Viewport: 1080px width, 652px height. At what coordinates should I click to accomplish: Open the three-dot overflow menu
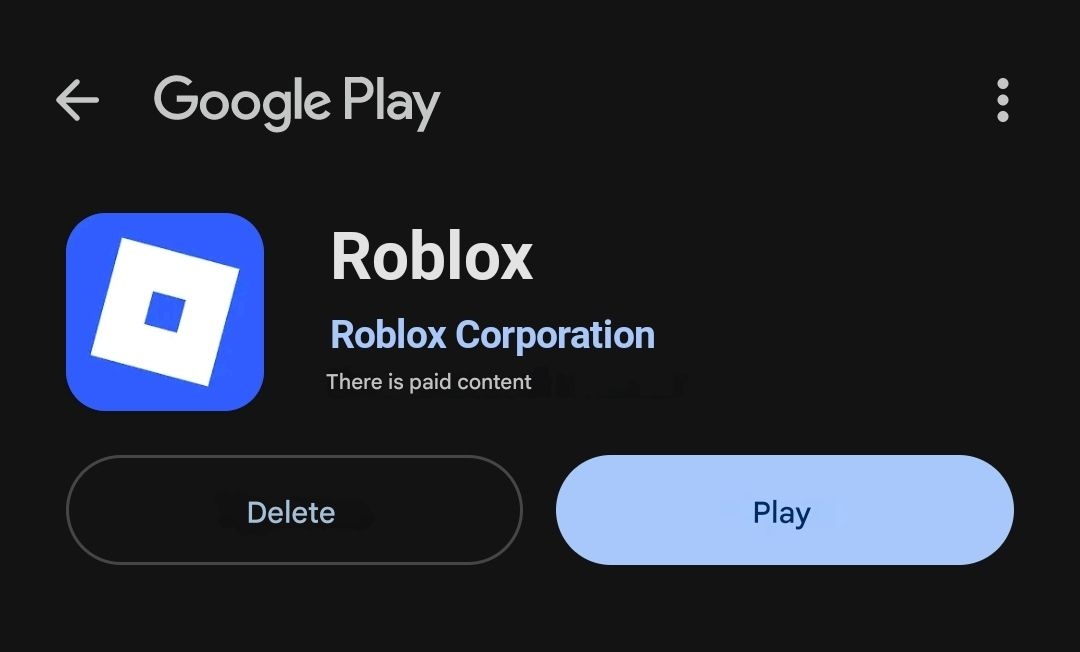point(1003,101)
